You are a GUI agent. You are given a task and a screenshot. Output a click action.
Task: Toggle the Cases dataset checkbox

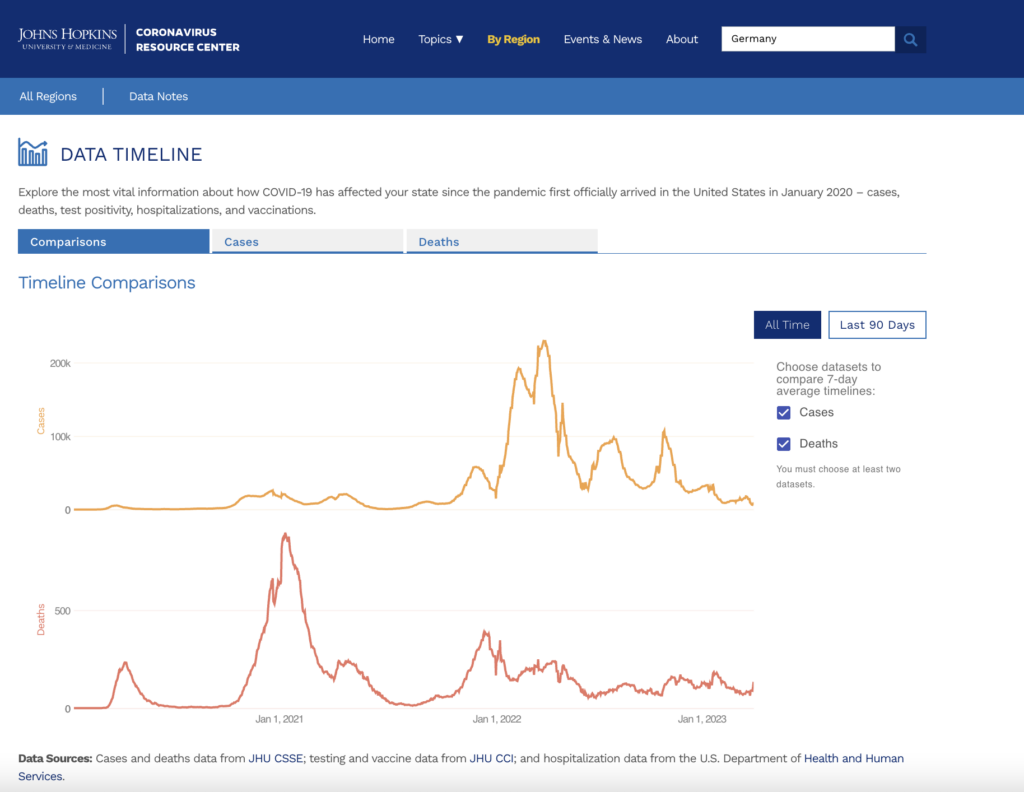(784, 413)
